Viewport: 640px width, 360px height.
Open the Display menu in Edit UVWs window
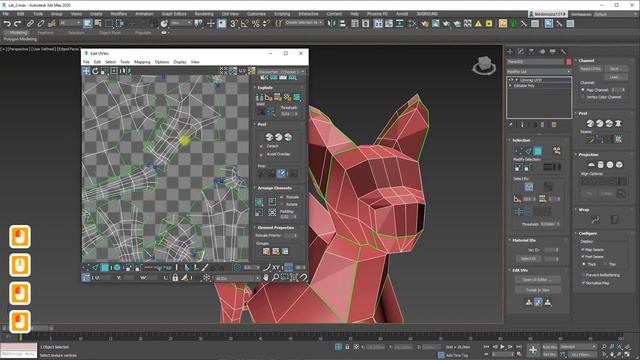pyautogui.click(x=180, y=62)
